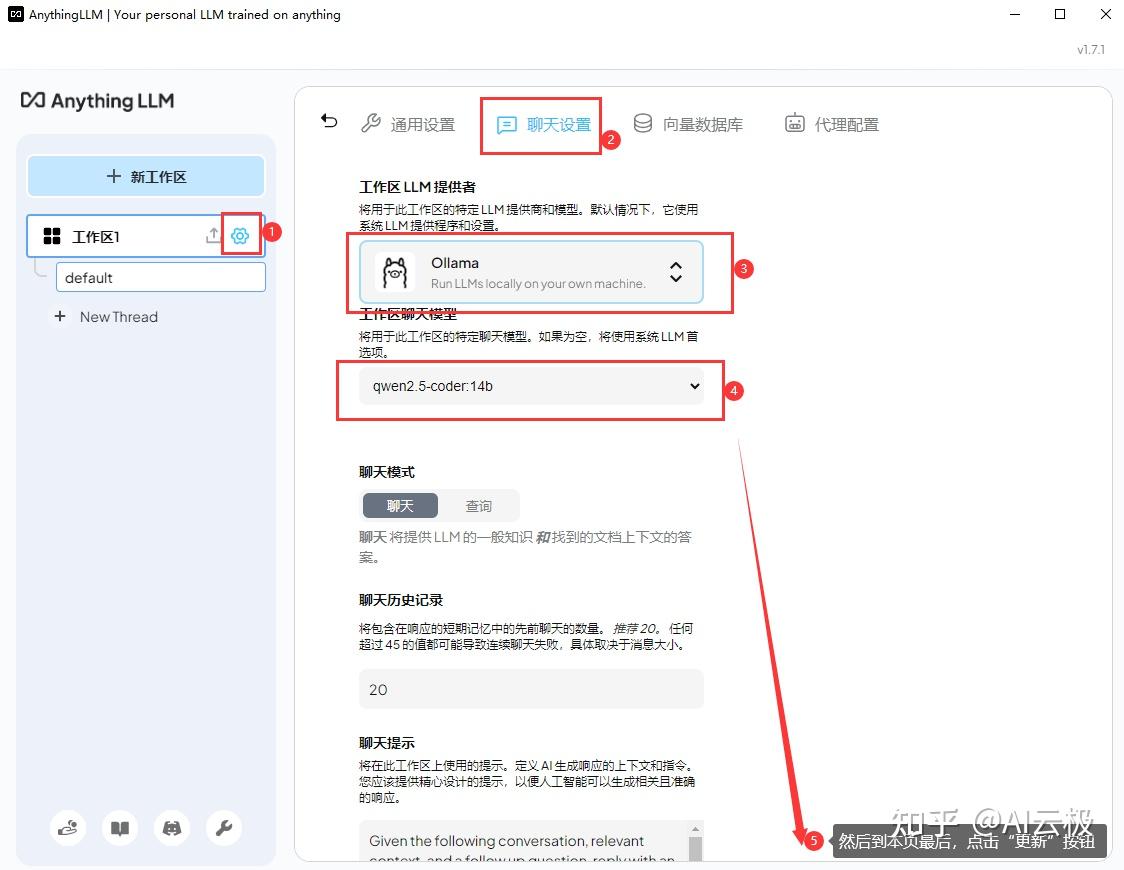Viewport: 1124px width, 870px height.
Task: Open the Discord community icon at bottom left
Action: [x=171, y=828]
